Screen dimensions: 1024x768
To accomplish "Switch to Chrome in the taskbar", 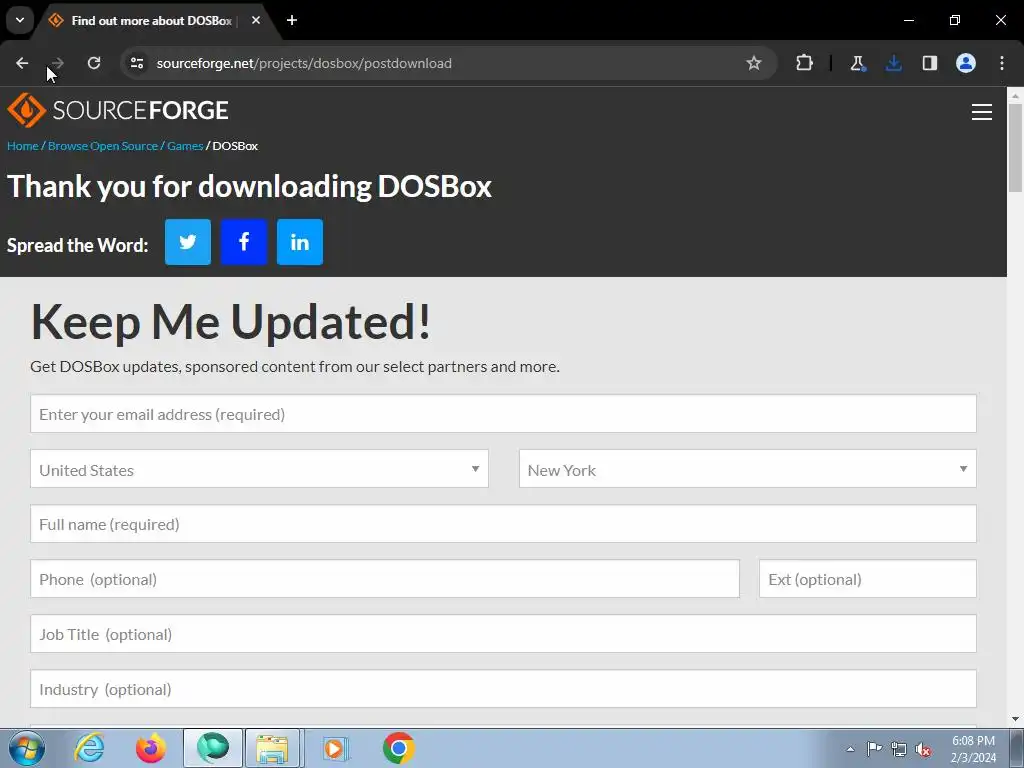I will click(x=398, y=748).
